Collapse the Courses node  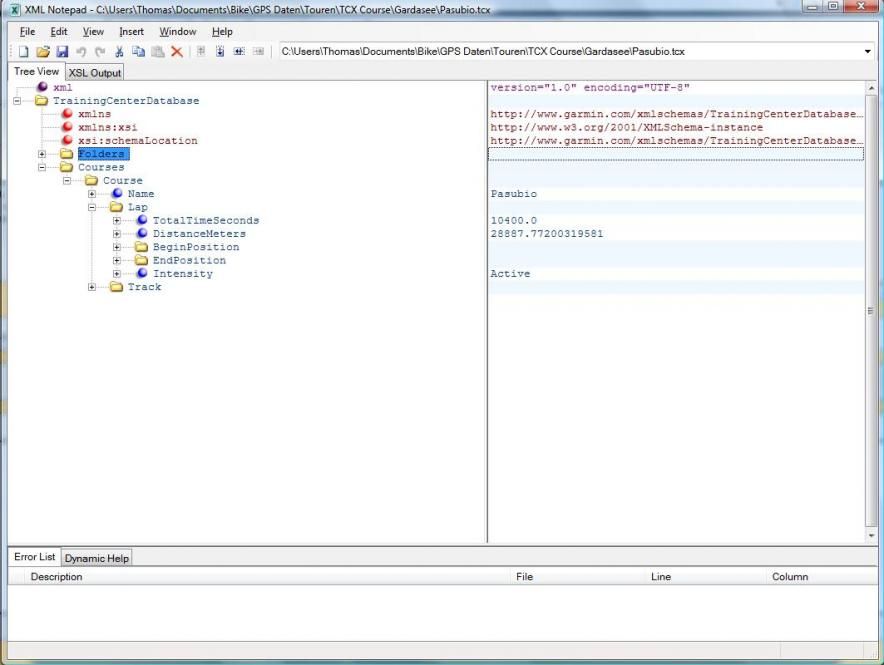tap(43, 167)
